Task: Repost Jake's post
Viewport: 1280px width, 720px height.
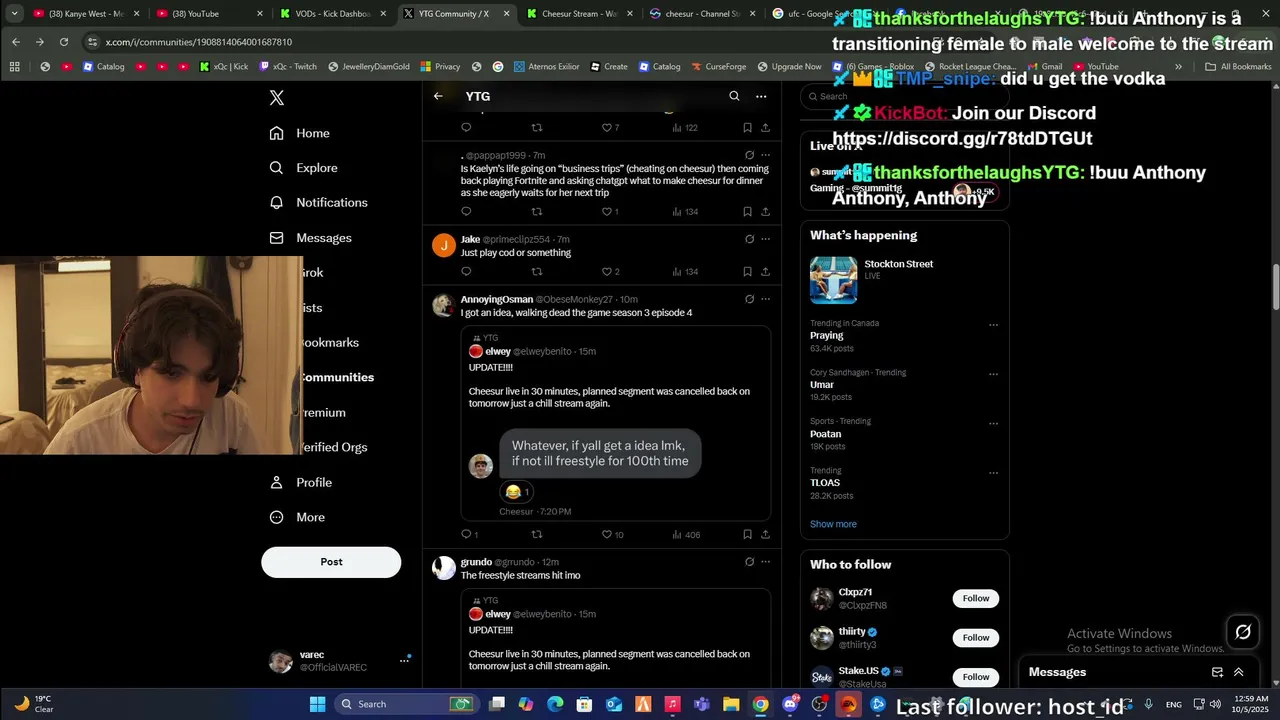Action: click(537, 272)
